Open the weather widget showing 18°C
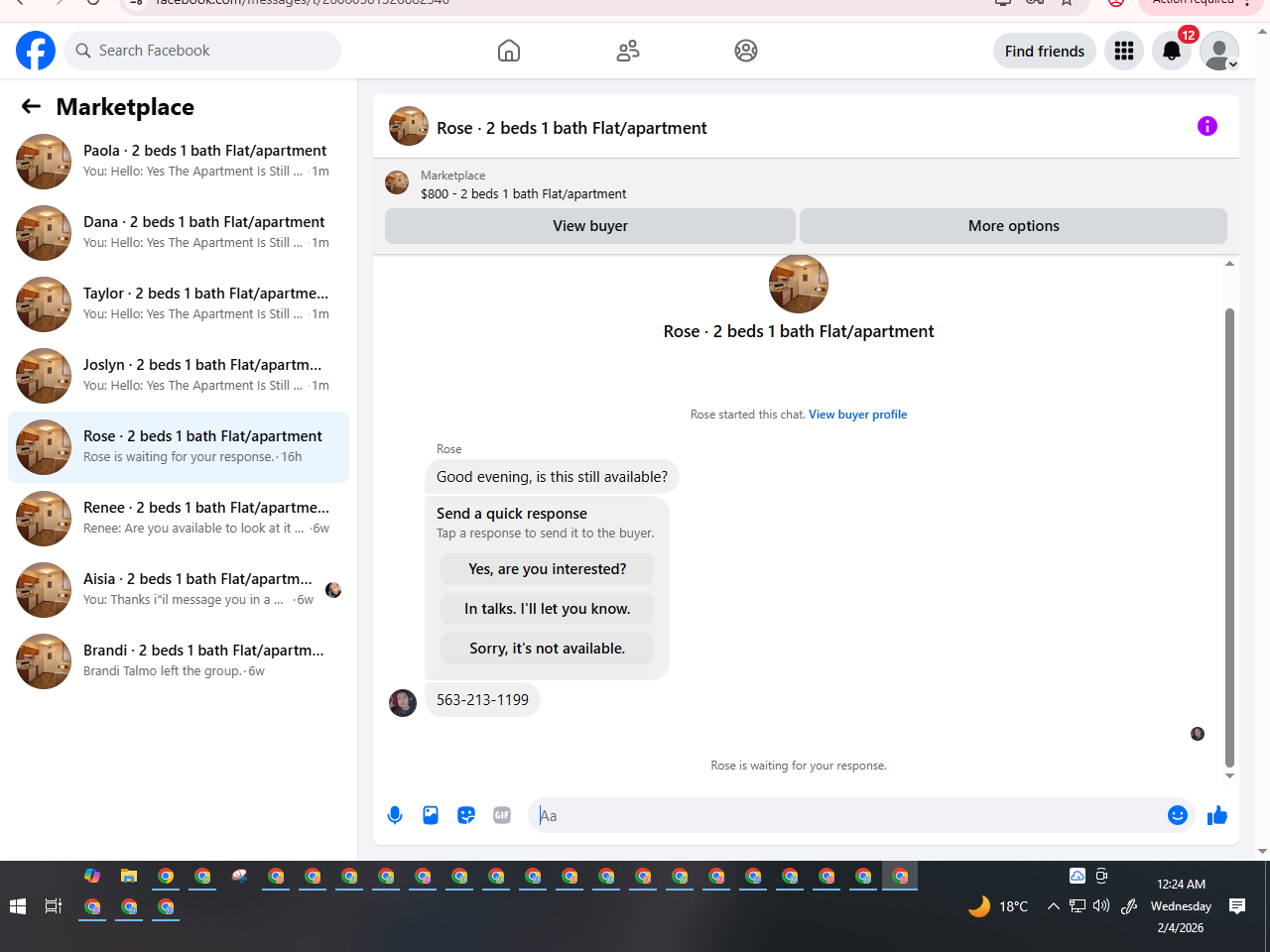 point(998,905)
